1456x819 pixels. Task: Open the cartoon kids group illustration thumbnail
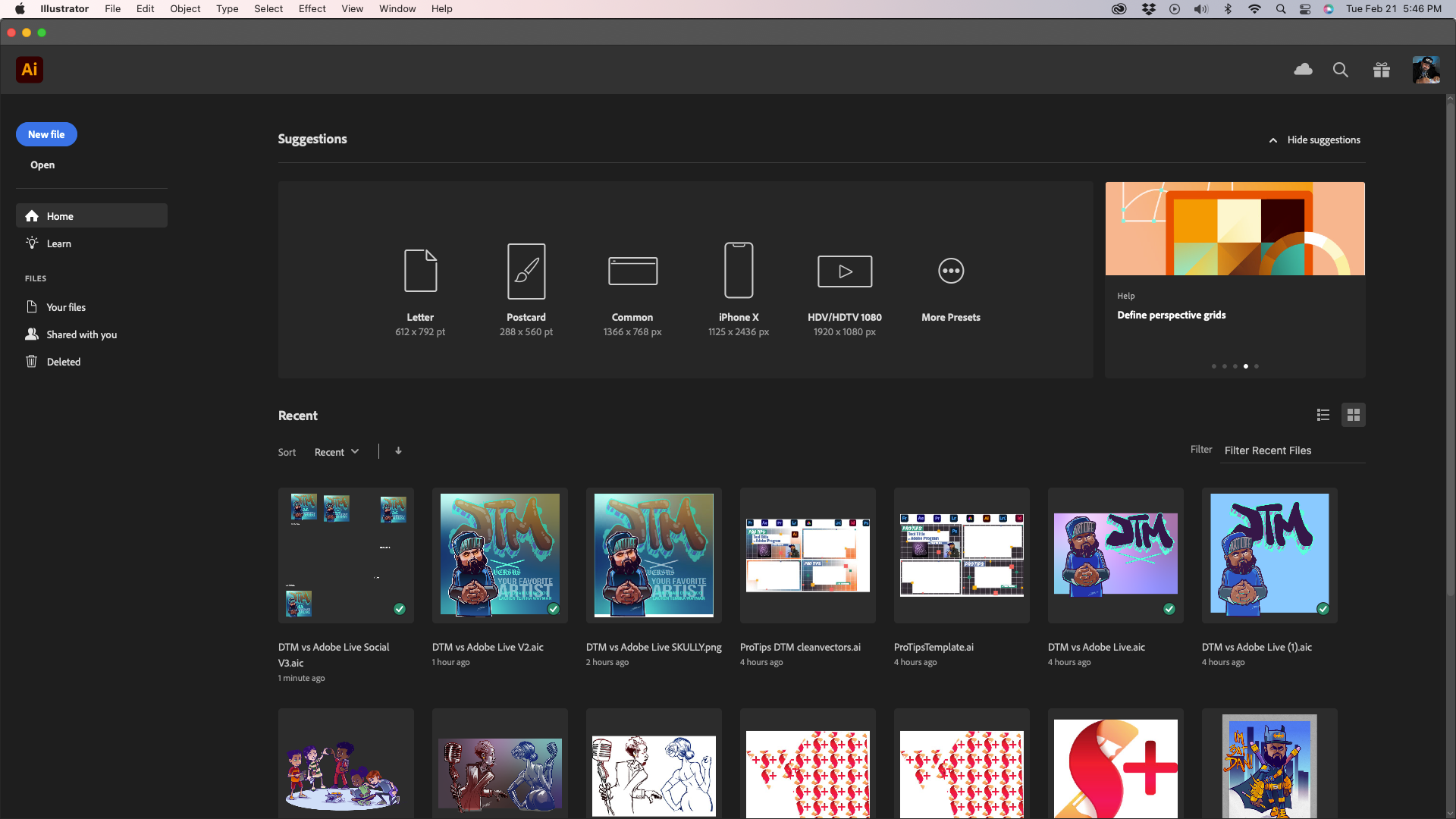(346, 764)
